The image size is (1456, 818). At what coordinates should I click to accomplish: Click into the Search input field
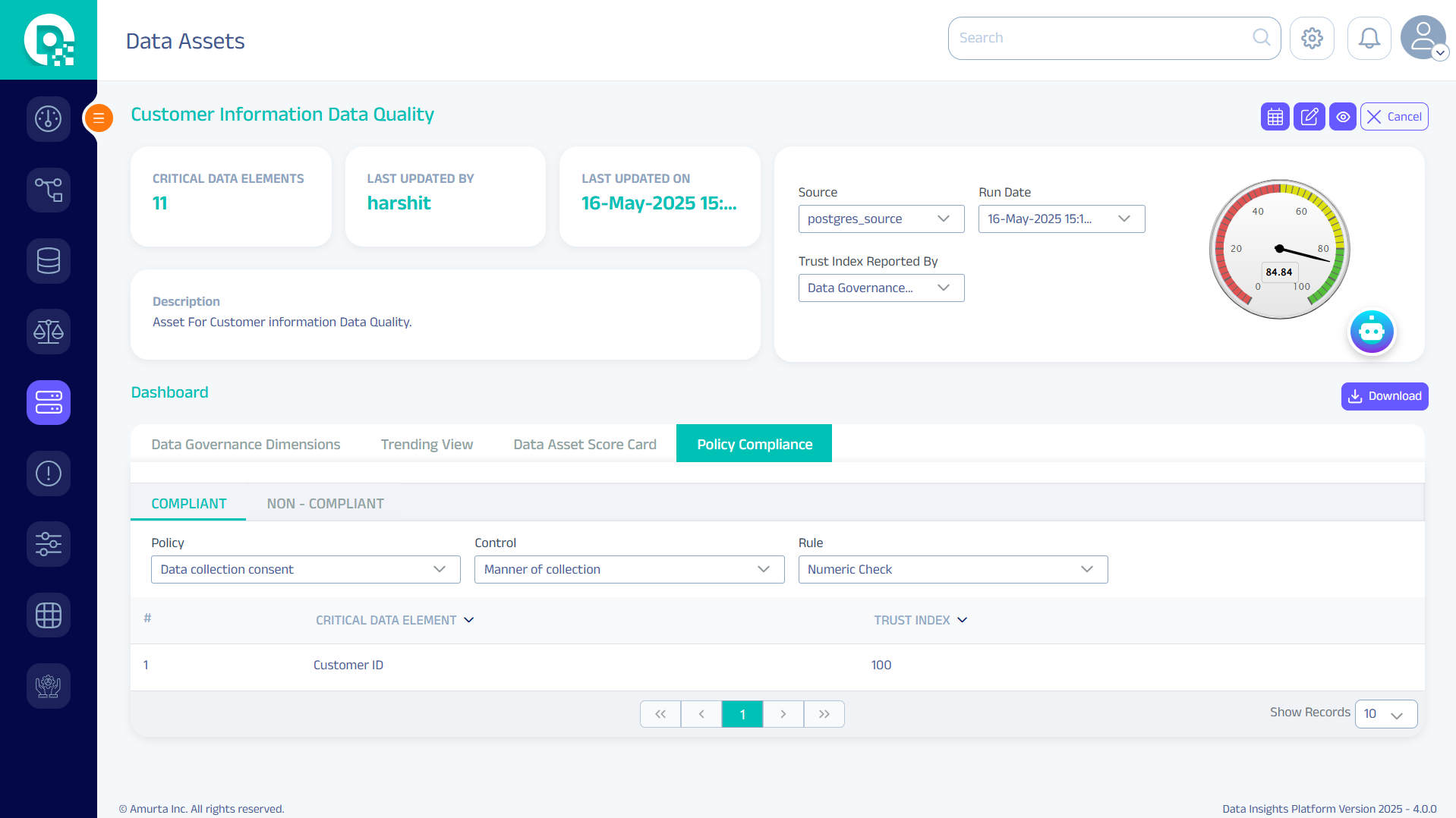pyautogui.click(x=1101, y=38)
